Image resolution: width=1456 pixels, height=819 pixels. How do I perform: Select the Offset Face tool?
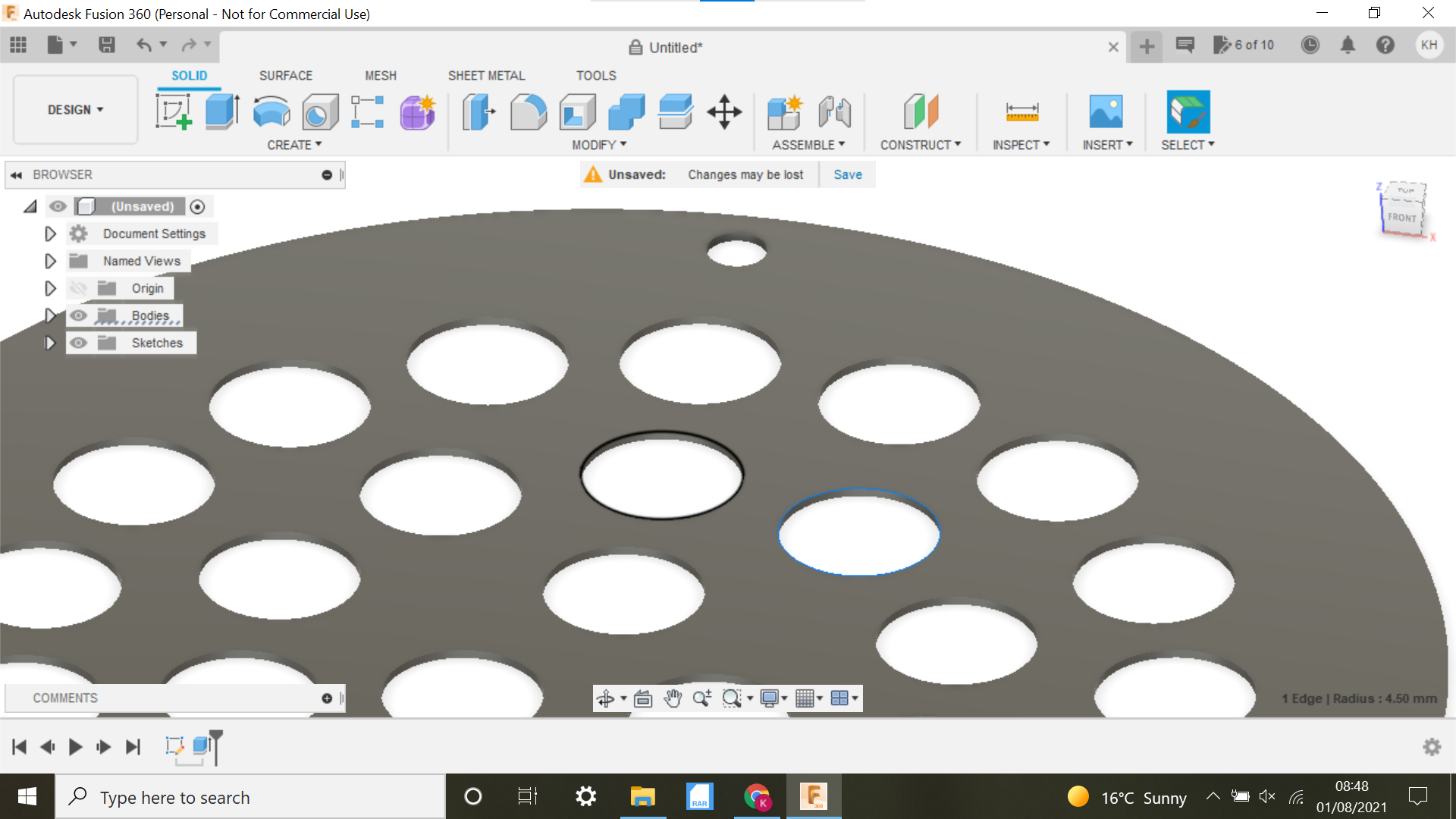675,112
